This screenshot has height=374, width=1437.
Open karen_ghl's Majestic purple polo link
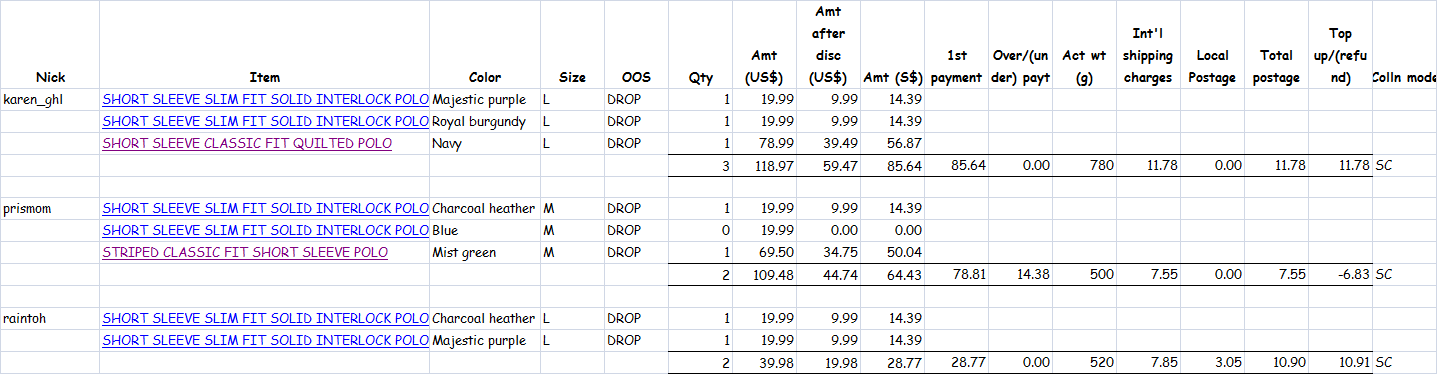[x=265, y=99]
